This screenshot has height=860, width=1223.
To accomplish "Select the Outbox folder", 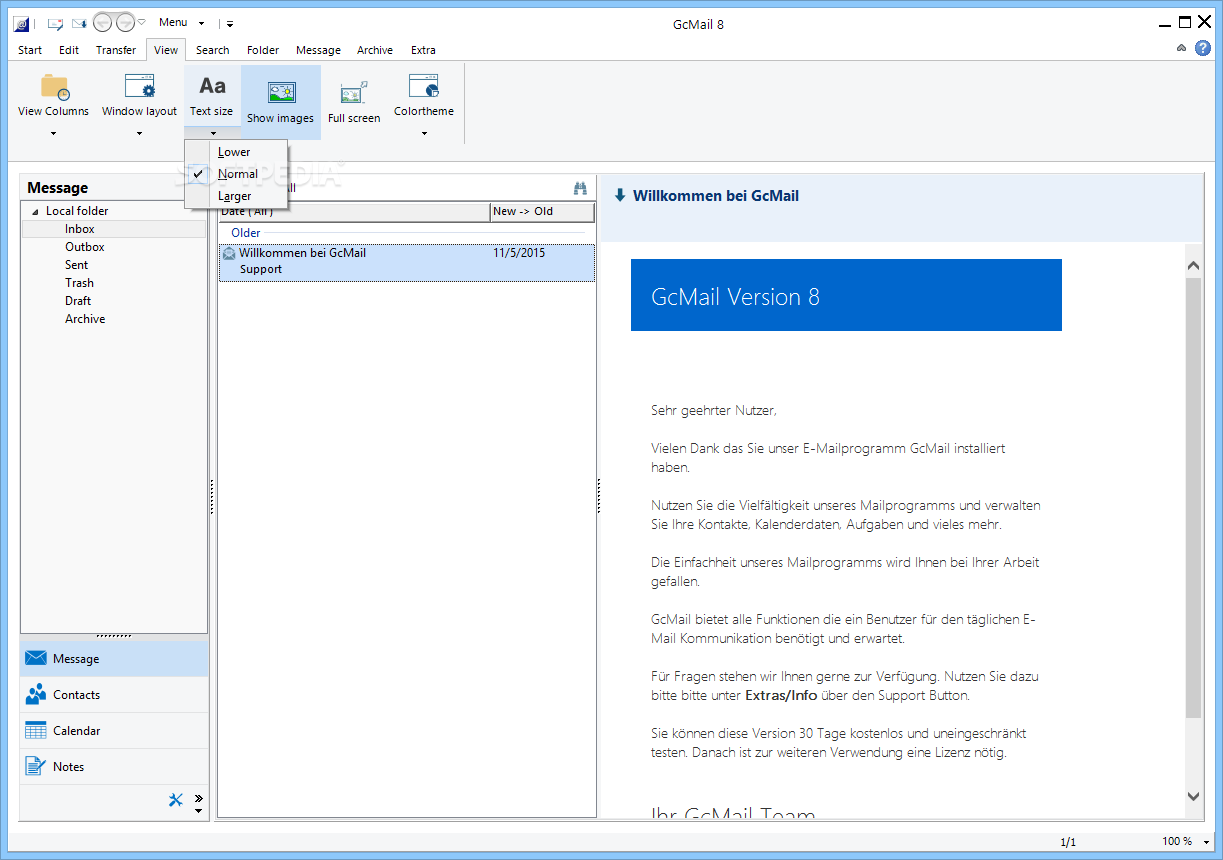I will pos(85,247).
